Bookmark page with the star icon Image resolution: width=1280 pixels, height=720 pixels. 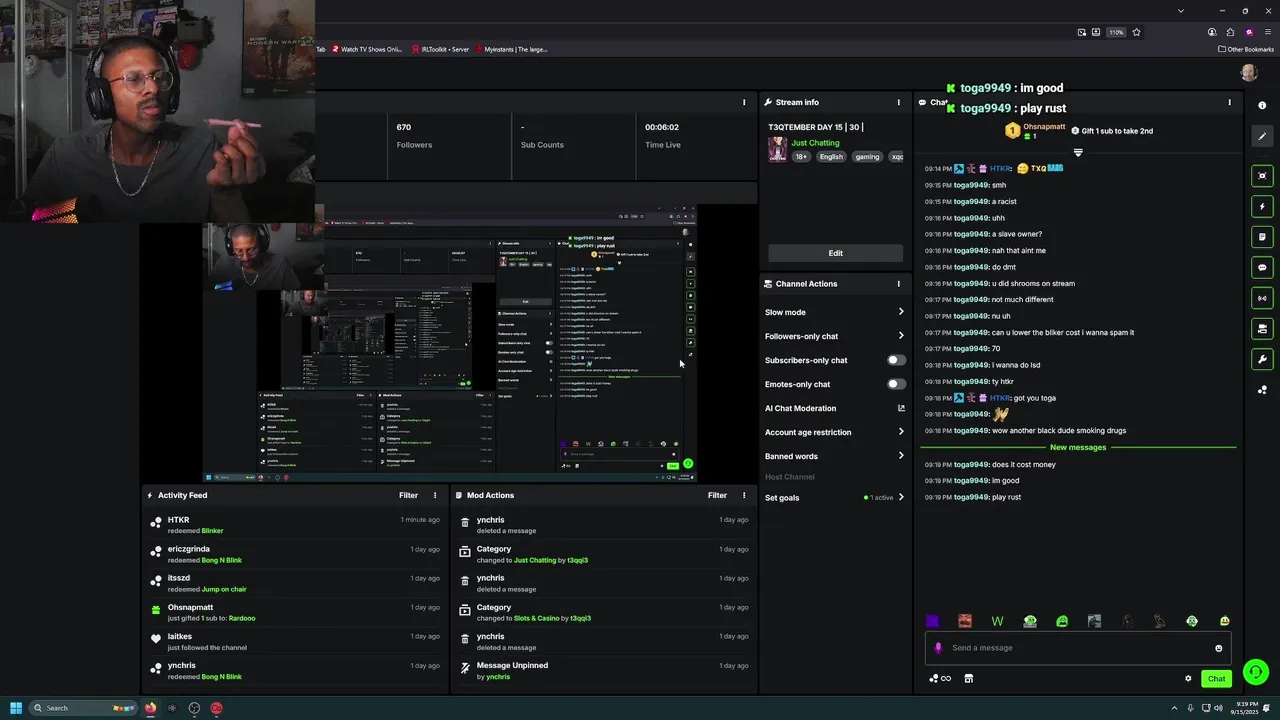(1136, 32)
